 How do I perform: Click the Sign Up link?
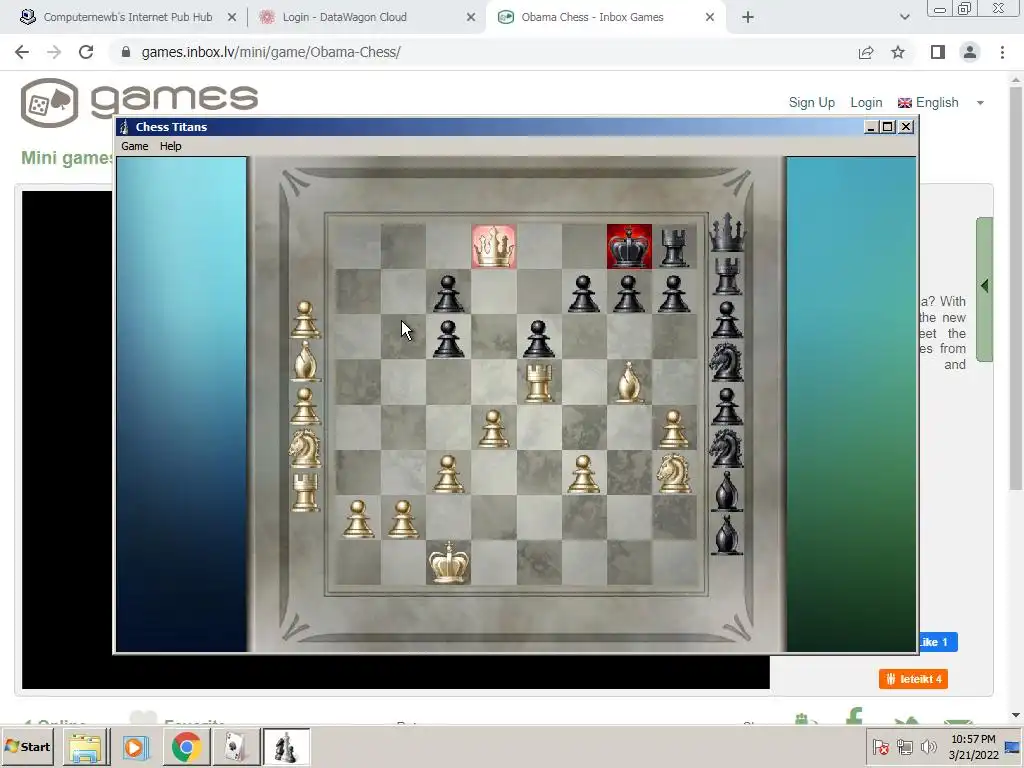tap(812, 103)
